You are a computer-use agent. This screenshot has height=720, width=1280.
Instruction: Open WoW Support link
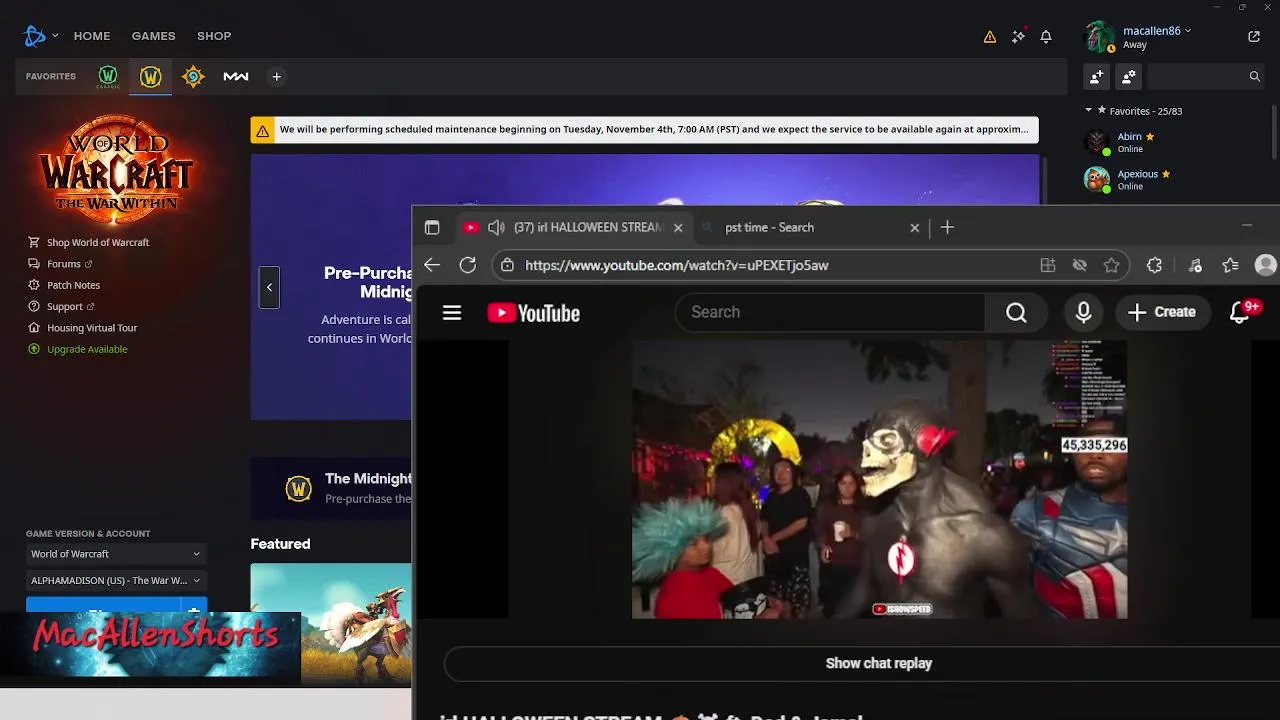65,307
